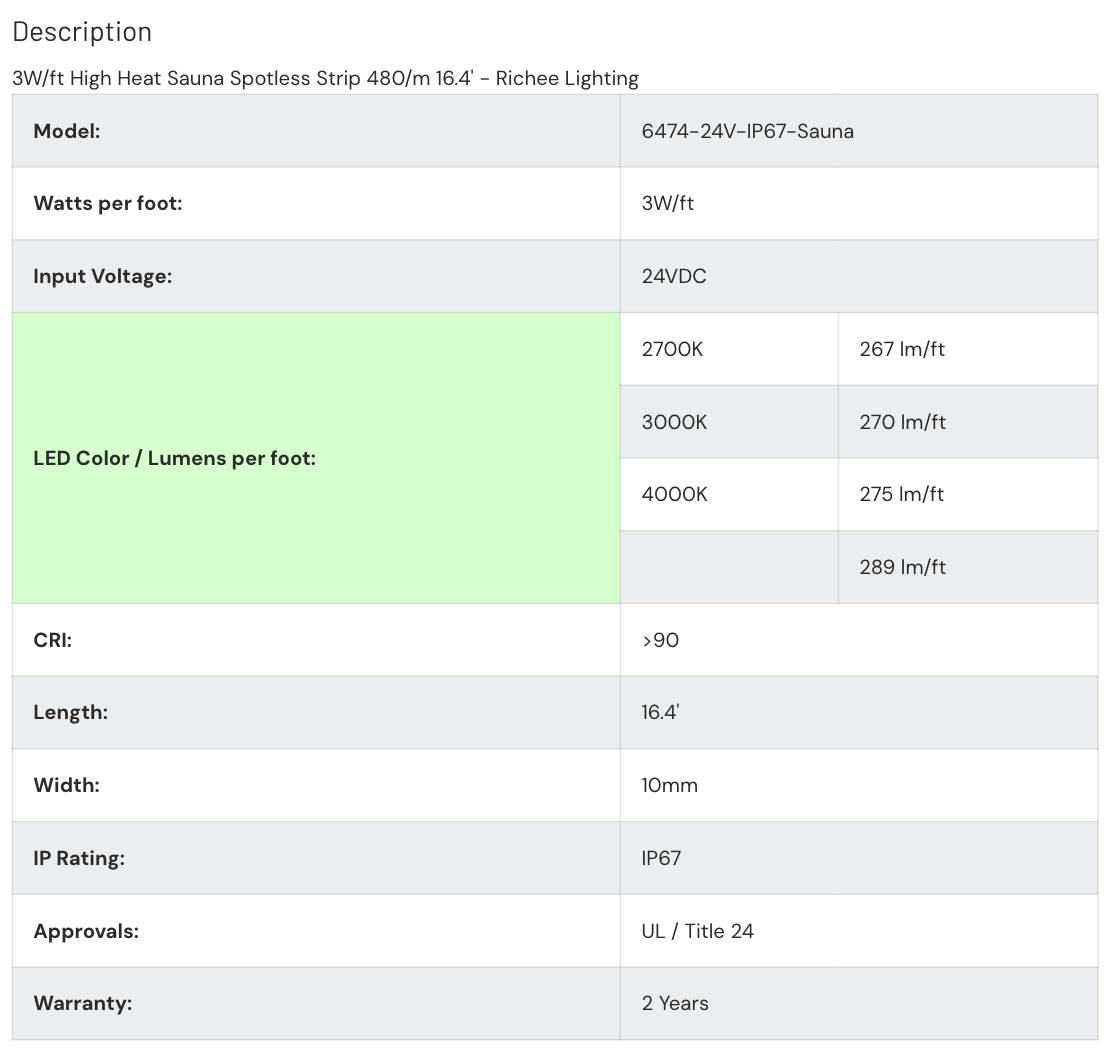Click the UL / Title 24 approvals value
The image size is (1116, 1058).
(x=698, y=931)
